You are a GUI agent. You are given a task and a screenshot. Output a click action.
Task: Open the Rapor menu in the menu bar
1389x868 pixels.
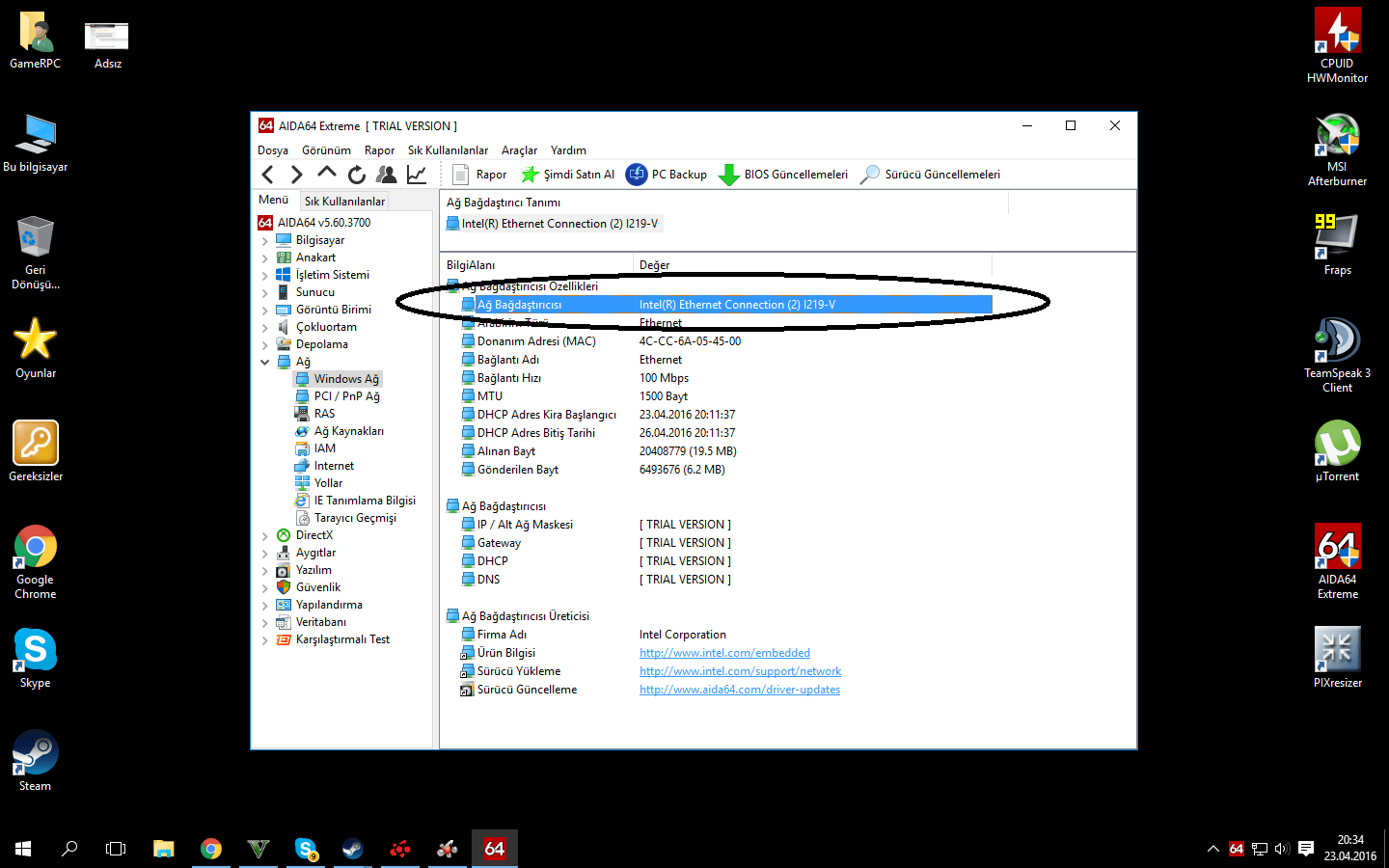pos(379,150)
